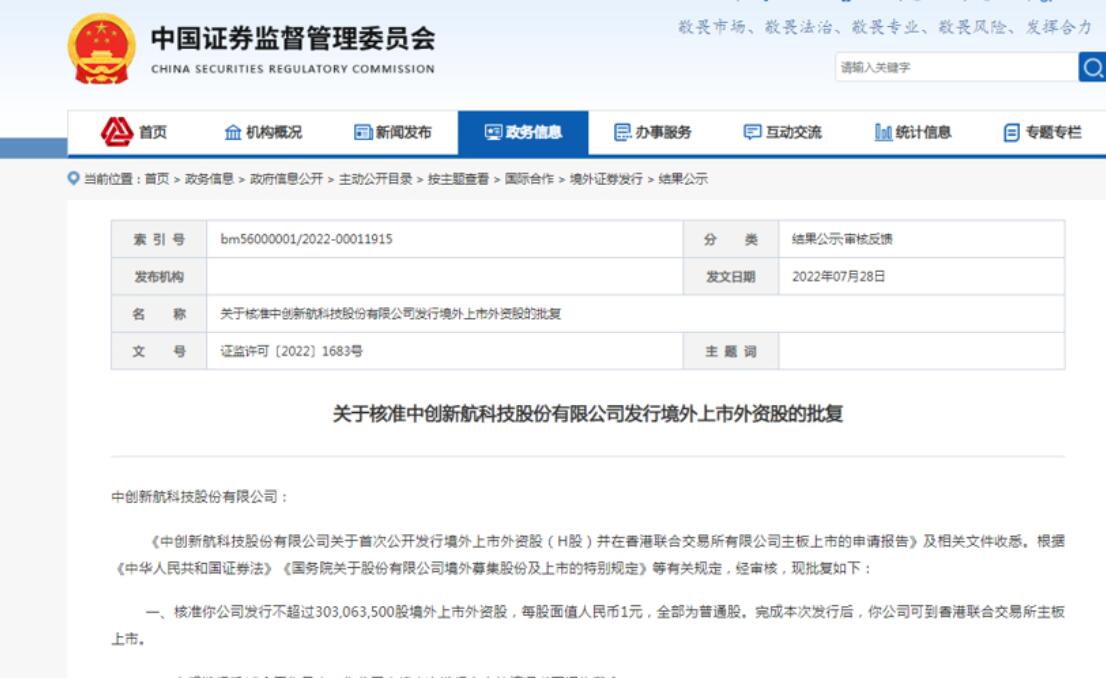This screenshot has height=678, width=1106.
Task: Follow the 政府信息公开 breadcrumb link
Action: click(x=286, y=178)
